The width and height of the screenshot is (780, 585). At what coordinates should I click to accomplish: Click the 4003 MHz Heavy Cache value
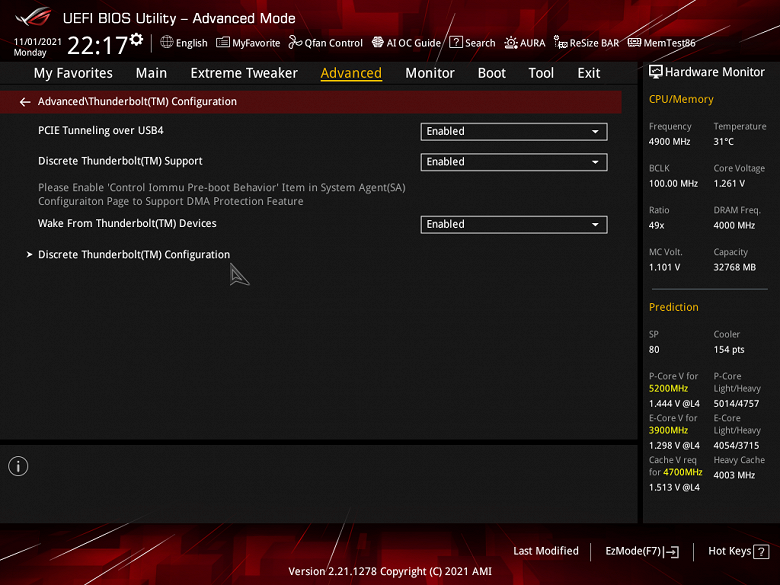tap(734, 475)
